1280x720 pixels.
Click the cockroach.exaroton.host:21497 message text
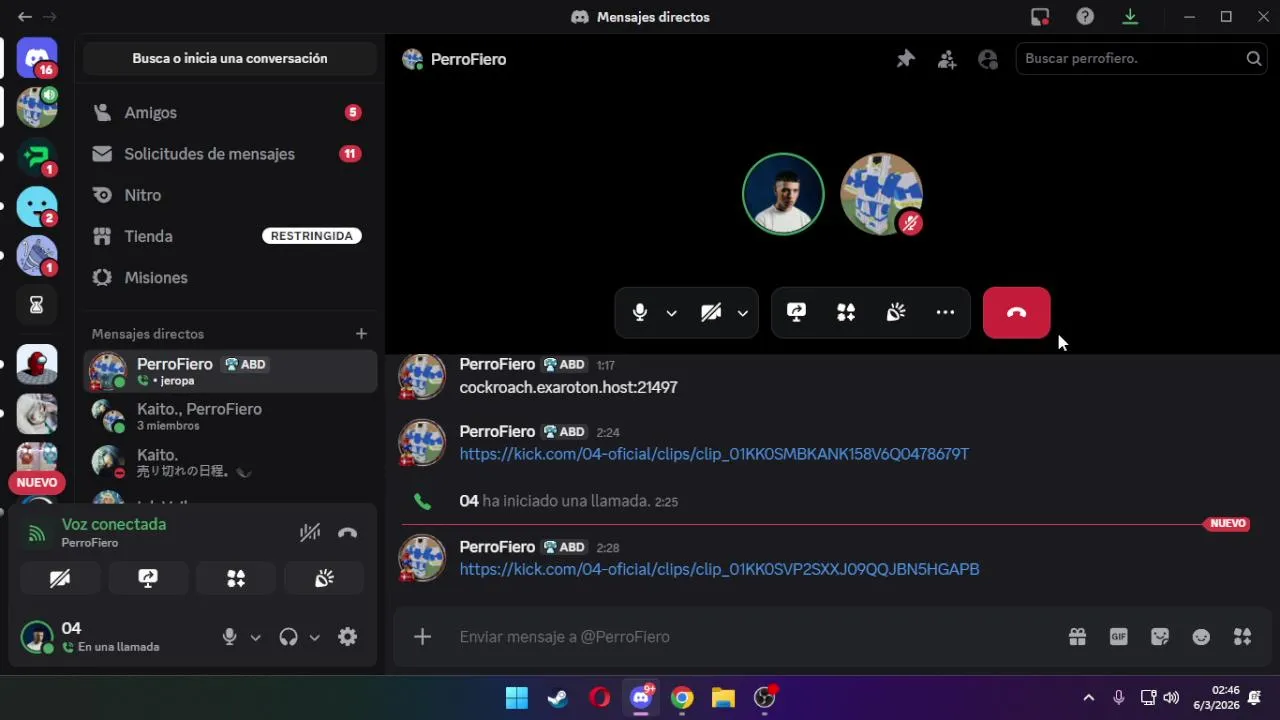[x=568, y=387]
